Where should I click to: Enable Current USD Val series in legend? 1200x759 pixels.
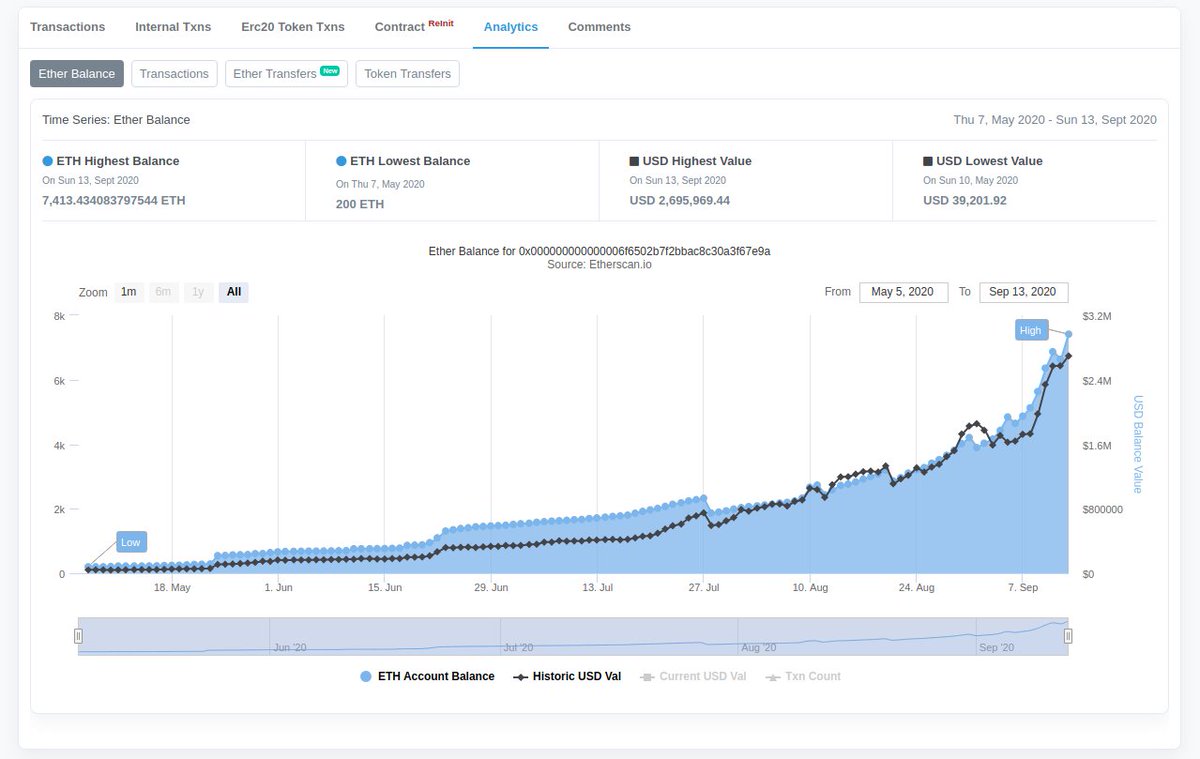[x=693, y=677]
